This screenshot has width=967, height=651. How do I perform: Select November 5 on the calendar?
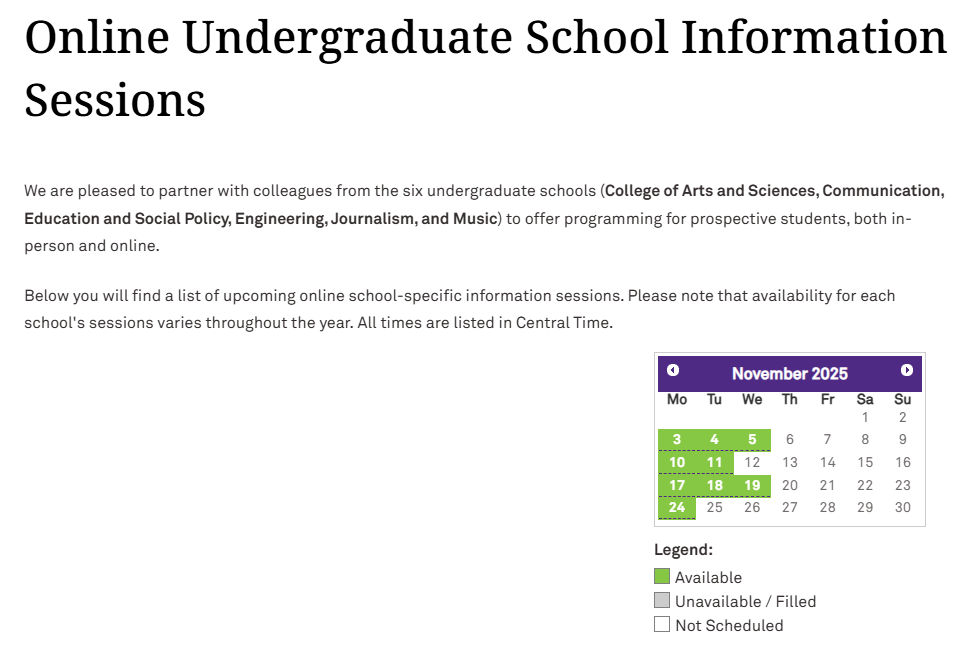[x=752, y=439]
